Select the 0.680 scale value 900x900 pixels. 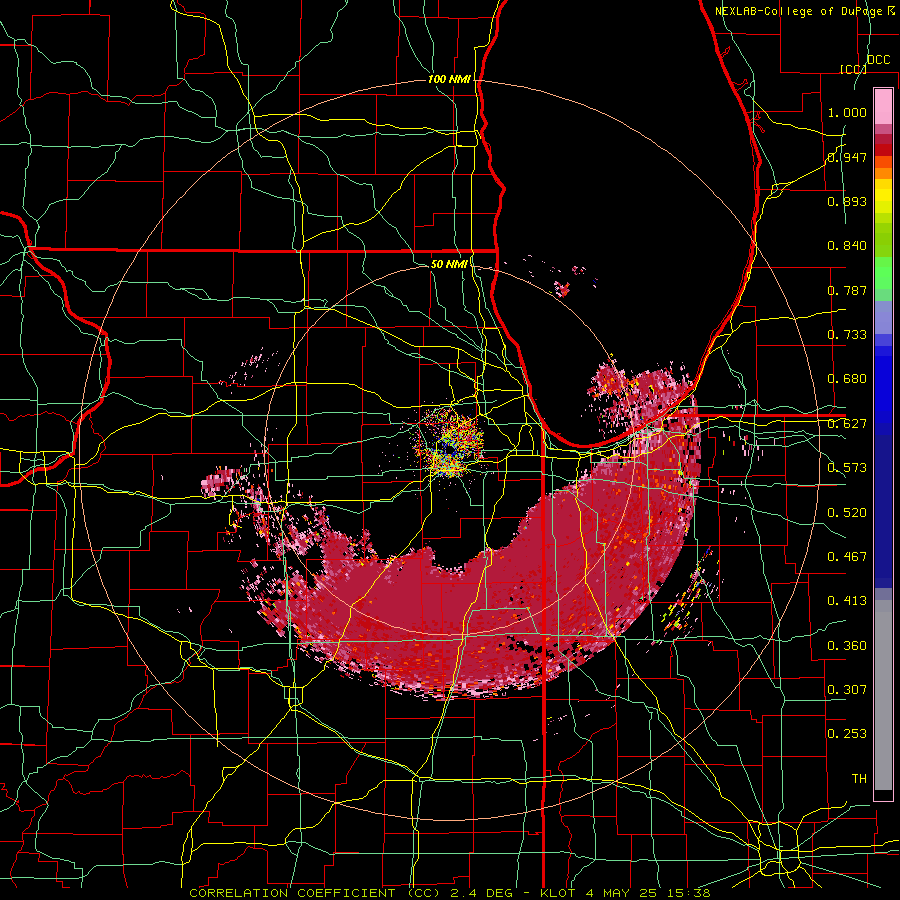tap(847, 379)
